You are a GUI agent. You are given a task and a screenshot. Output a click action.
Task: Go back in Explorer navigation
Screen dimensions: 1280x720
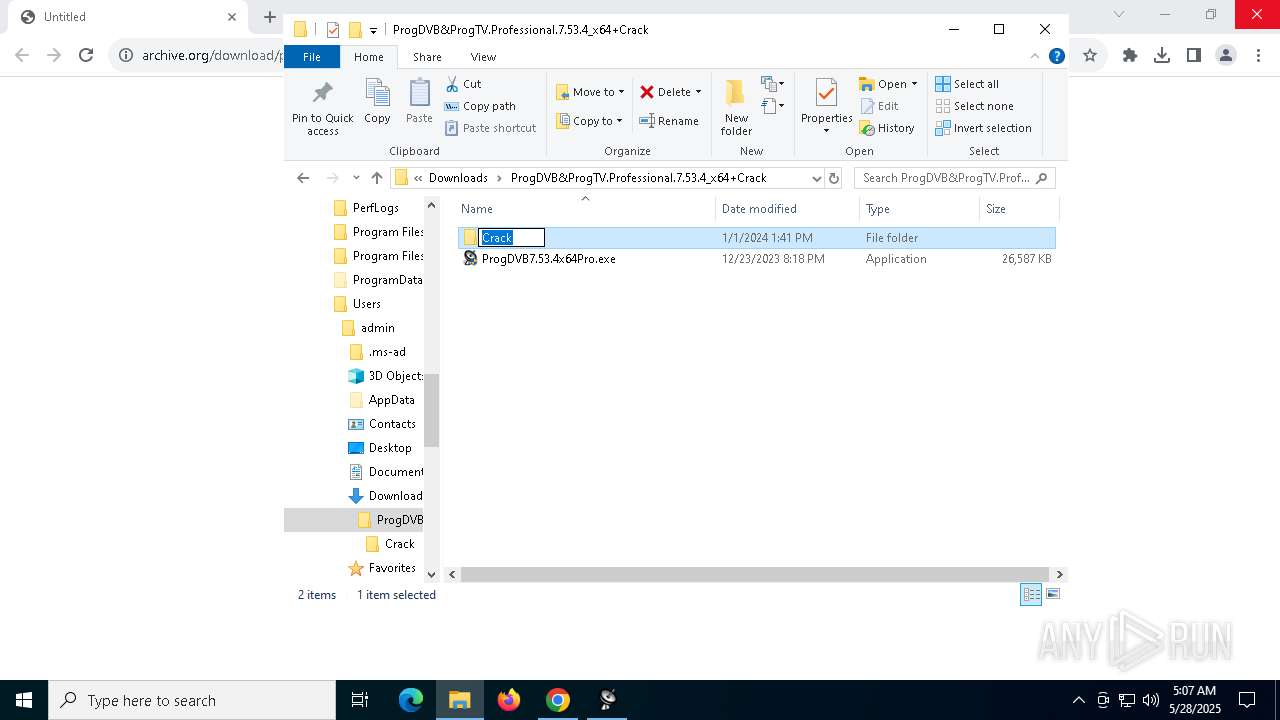303,178
